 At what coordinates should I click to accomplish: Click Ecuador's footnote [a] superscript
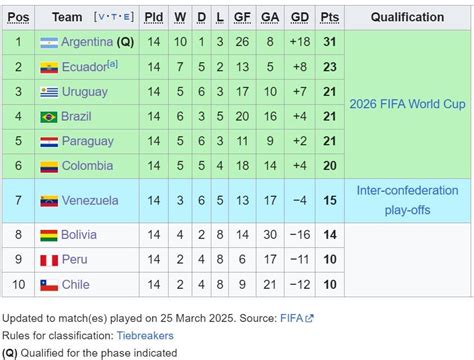point(112,64)
